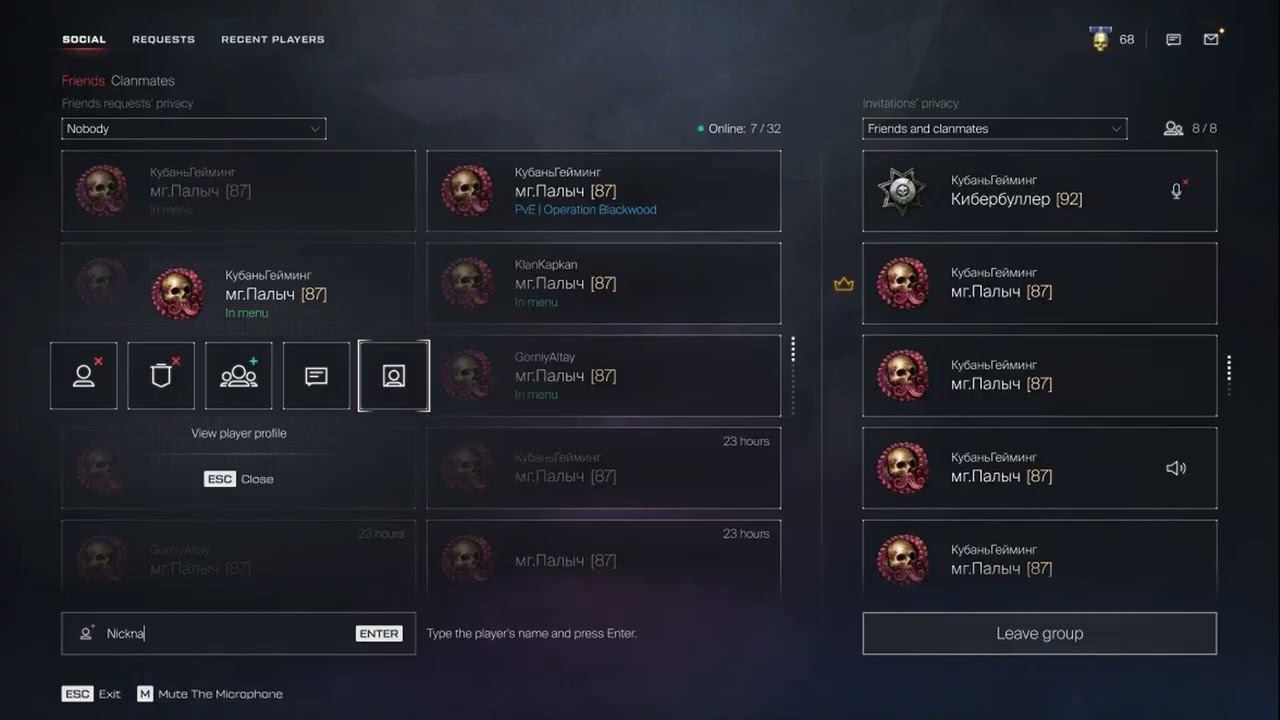The width and height of the screenshot is (1280, 720).
Task: Open the chat icon in top bar
Action: click(1174, 40)
